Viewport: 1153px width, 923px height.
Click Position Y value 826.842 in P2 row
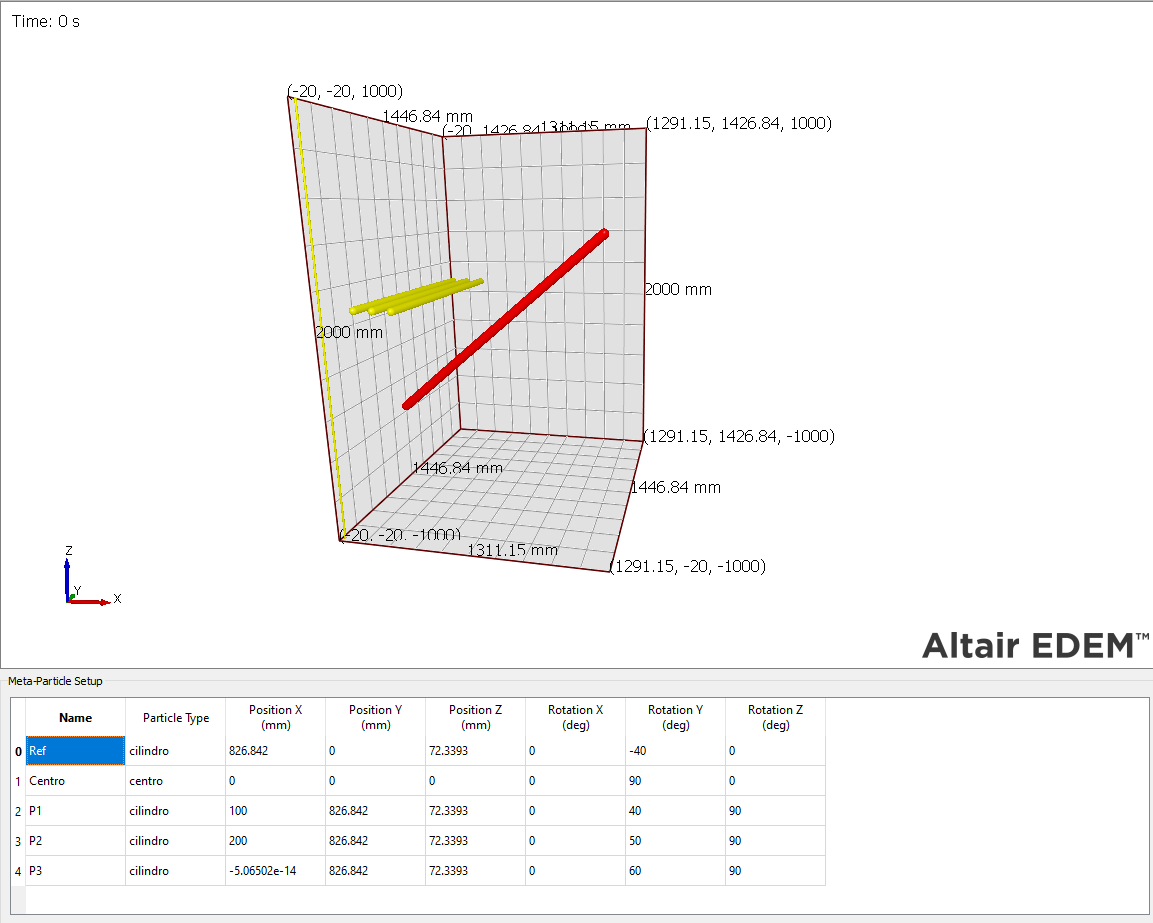click(x=376, y=841)
